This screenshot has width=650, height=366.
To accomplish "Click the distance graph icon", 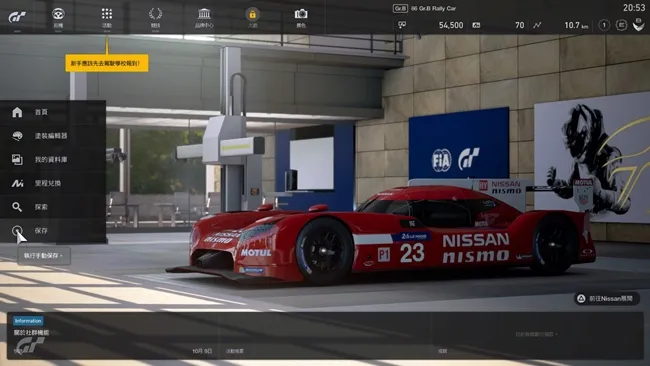I will click(x=537, y=25).
